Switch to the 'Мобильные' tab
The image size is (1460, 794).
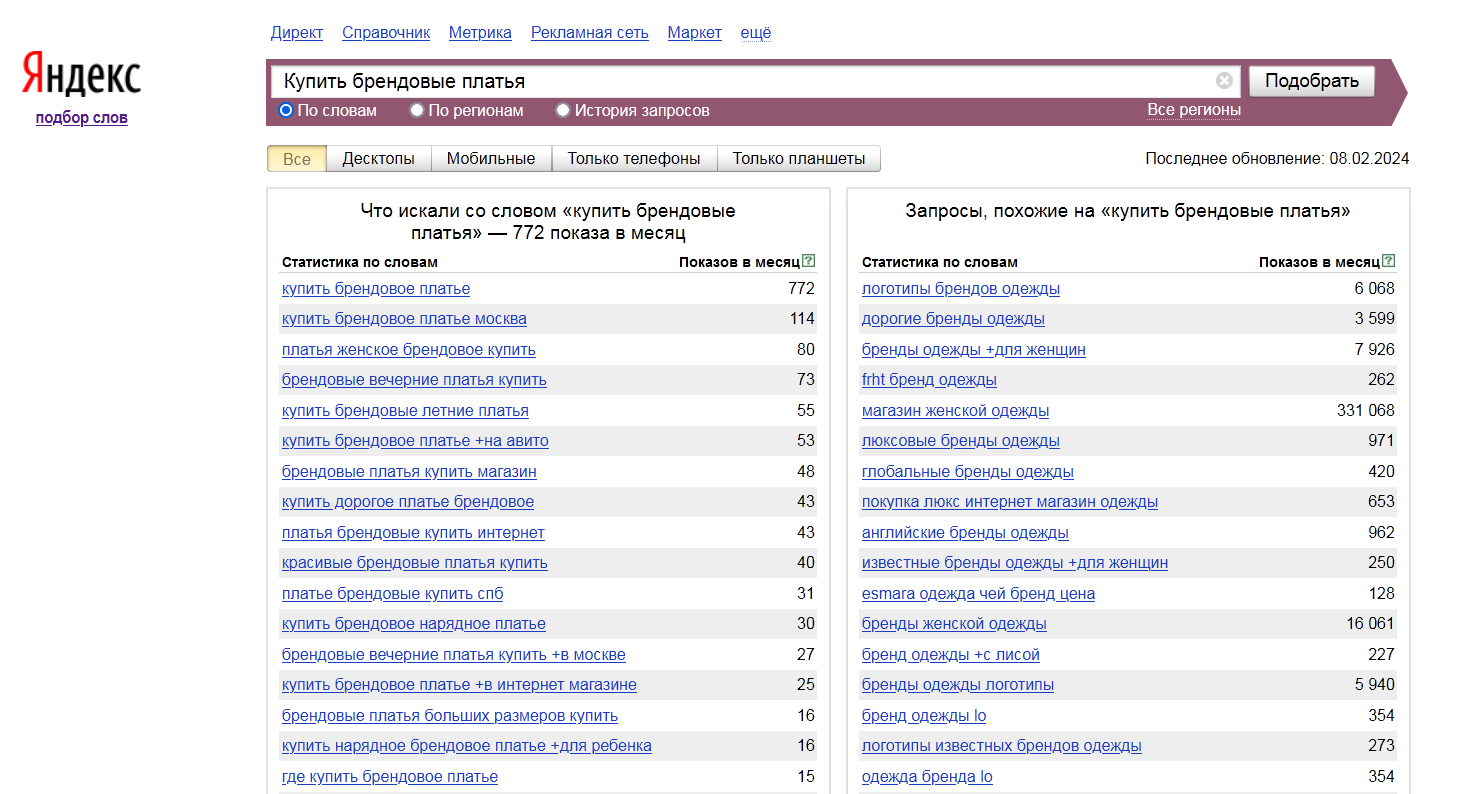click(491, 158)
